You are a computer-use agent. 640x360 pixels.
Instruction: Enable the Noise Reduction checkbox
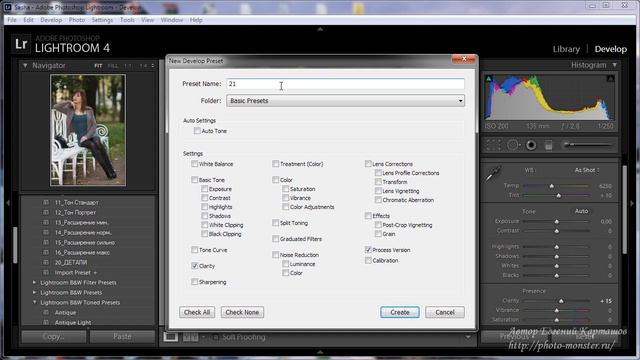[276, 255]
